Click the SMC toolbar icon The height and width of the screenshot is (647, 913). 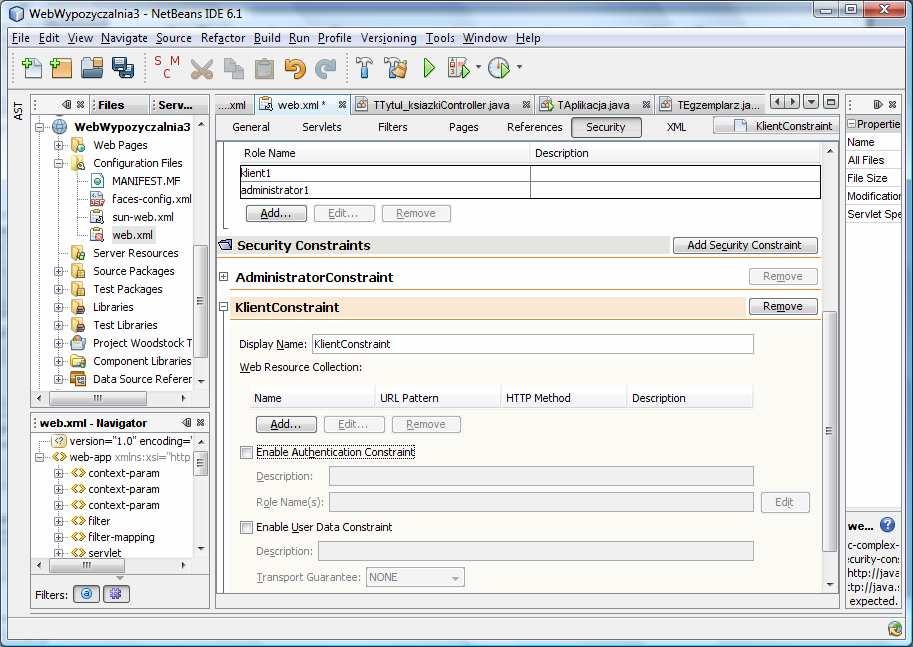167,67
